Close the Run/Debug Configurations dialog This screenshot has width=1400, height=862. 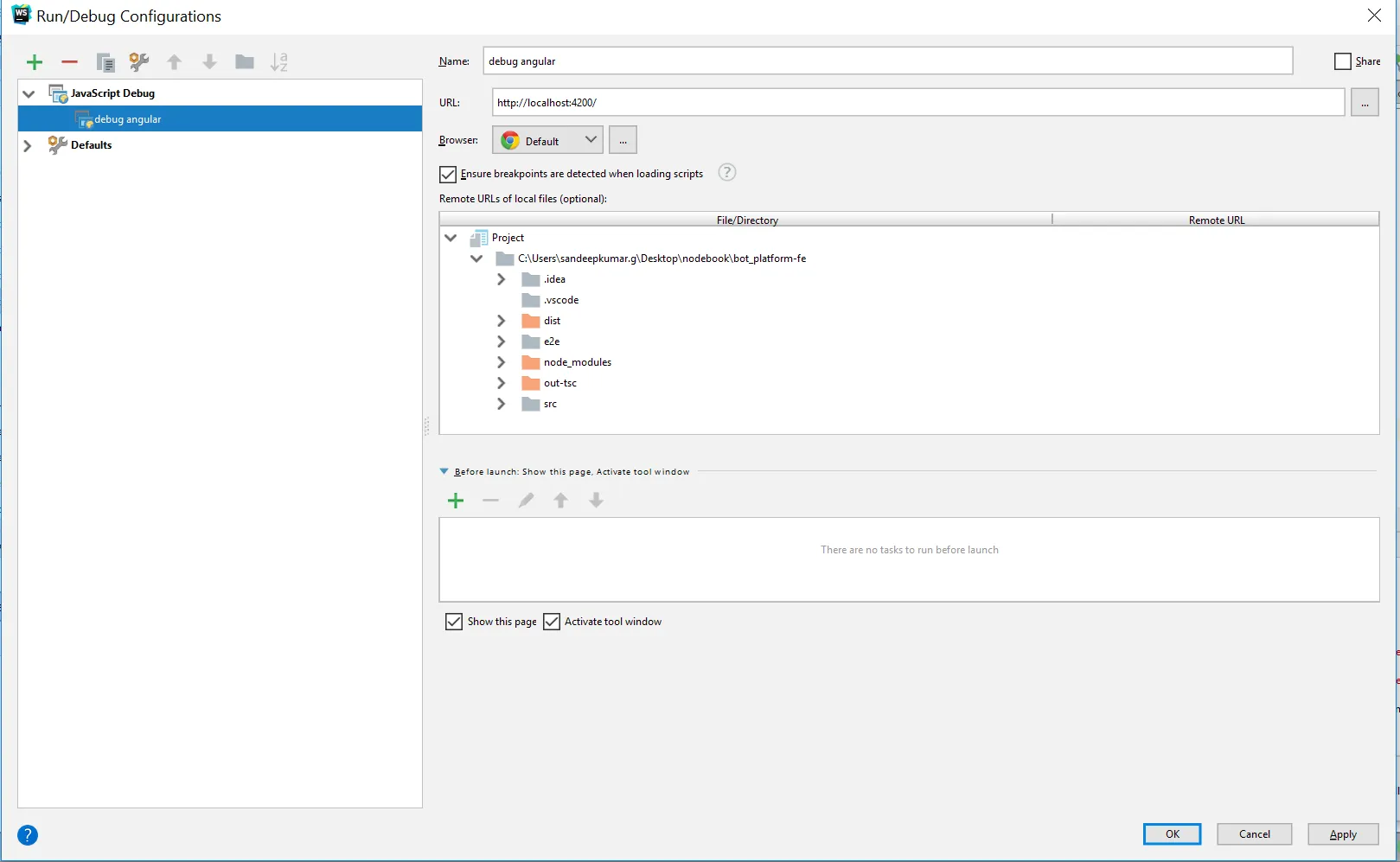[1374, 16]
